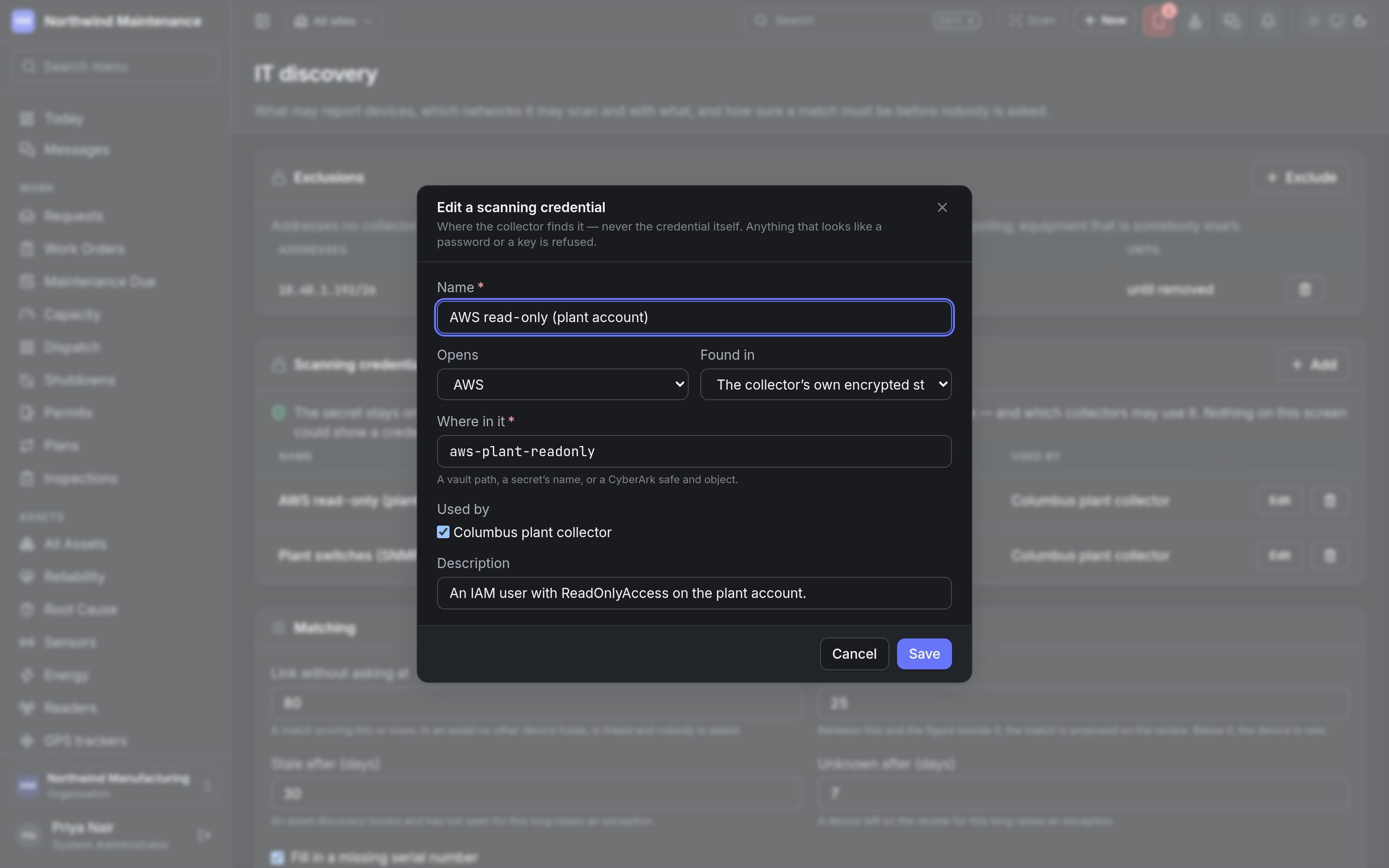This screenshot has height=868, width=1389.
Task: Toggle Fill in a missing serial number checkbox
Action: tap(277, 858)
